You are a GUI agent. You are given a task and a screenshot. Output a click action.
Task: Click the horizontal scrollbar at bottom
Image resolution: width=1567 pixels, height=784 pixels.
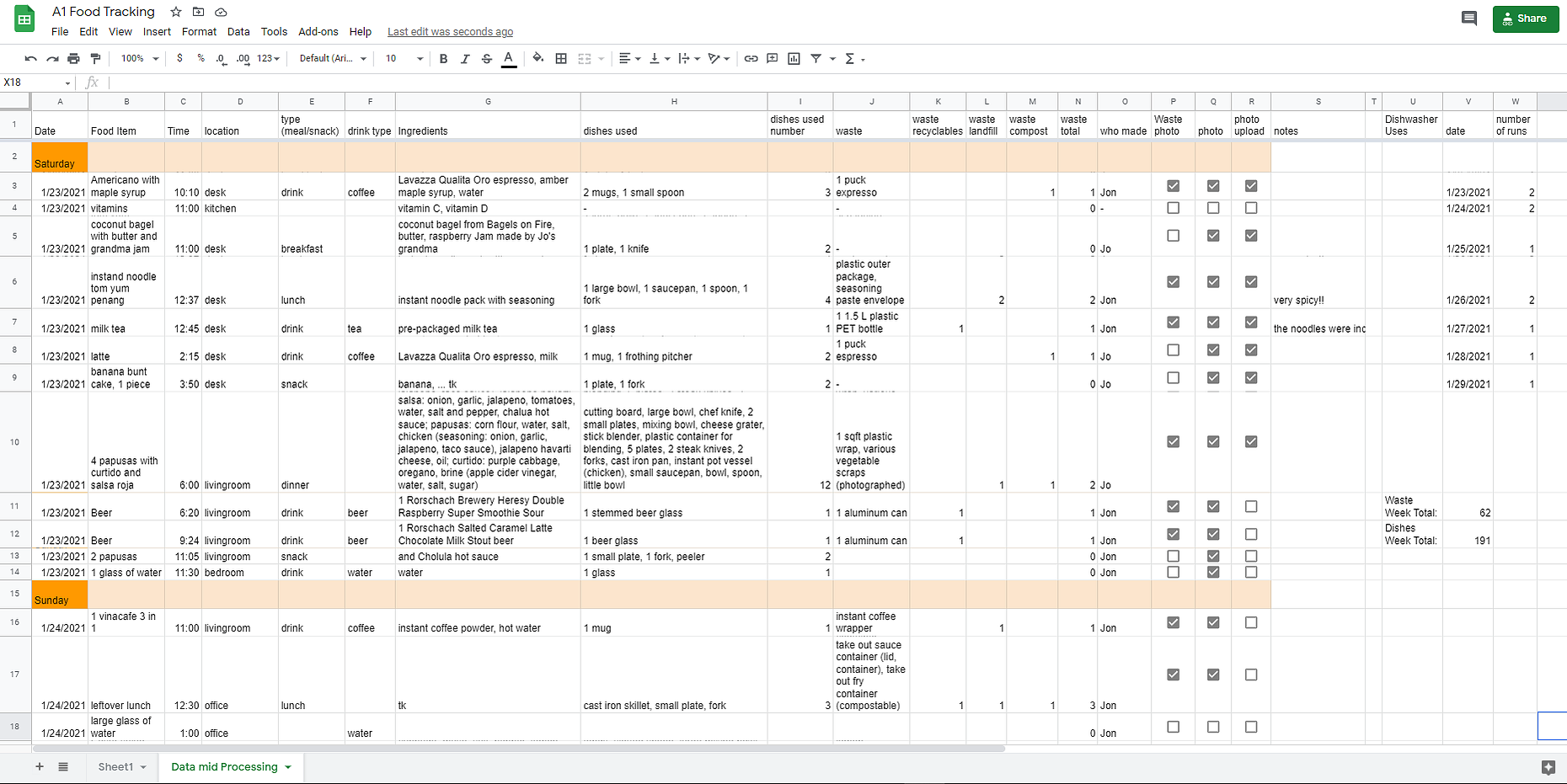(519, 748)
